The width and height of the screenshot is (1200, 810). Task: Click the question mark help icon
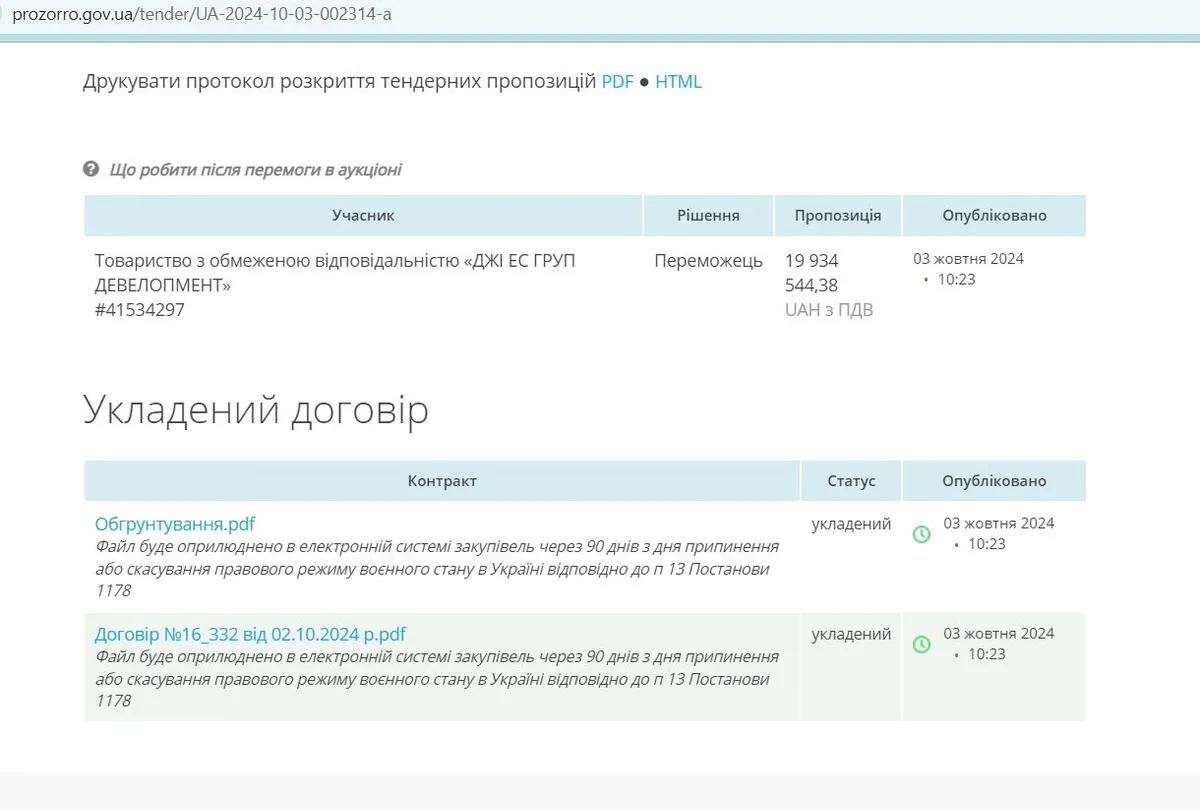tap(91, 169)
